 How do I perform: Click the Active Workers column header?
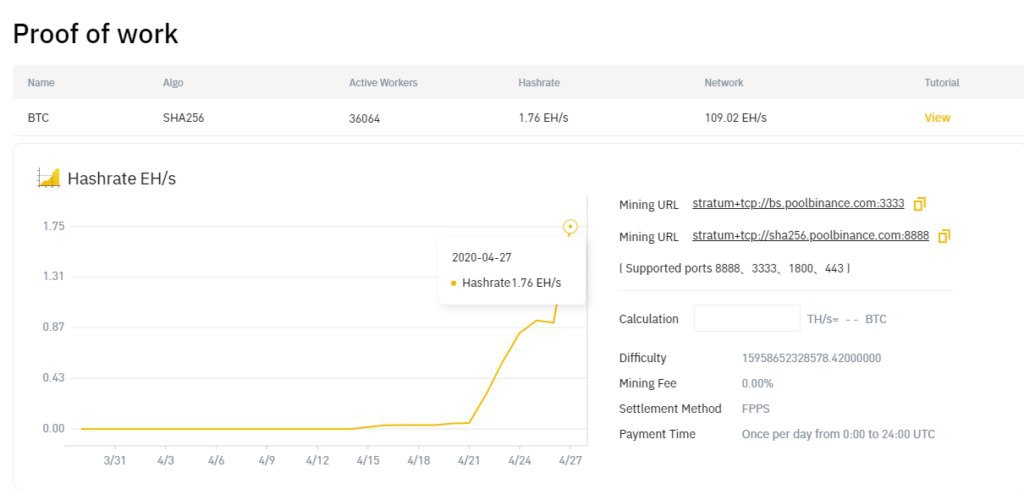383,83
